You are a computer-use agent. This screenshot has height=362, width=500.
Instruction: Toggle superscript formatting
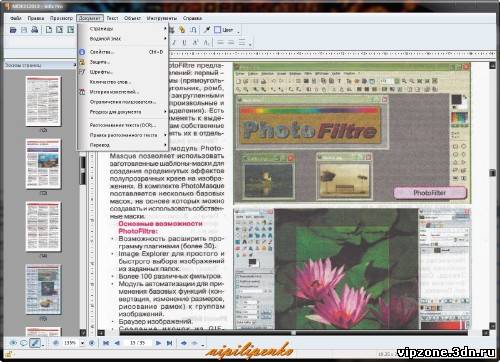(196, 43)
